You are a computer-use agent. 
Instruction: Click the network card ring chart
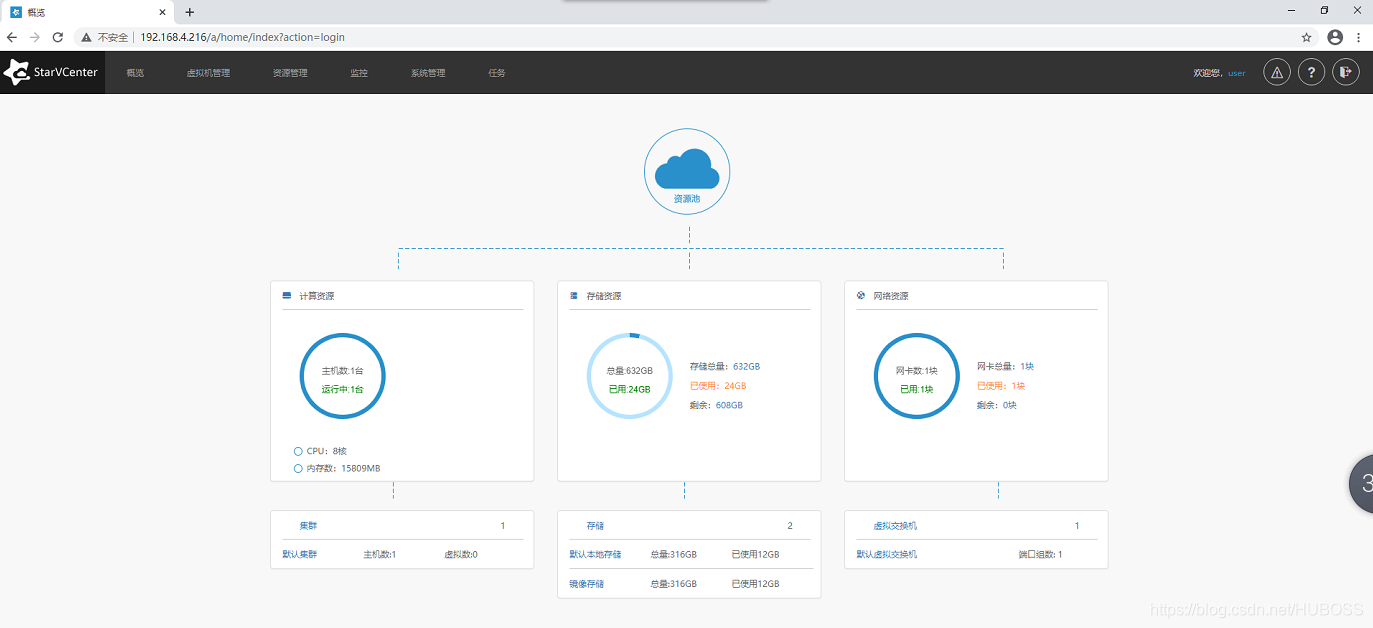click(x=917, y=376)
